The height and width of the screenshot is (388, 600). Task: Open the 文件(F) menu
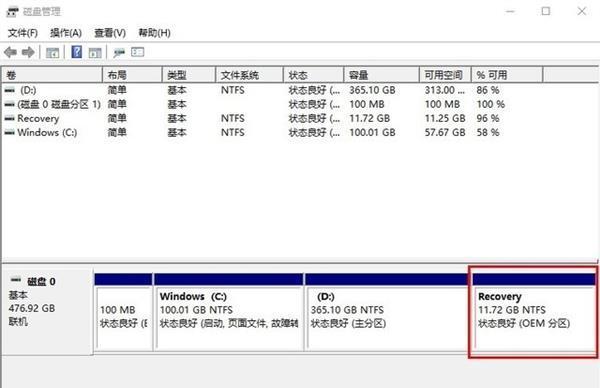(x=23, y=33)
